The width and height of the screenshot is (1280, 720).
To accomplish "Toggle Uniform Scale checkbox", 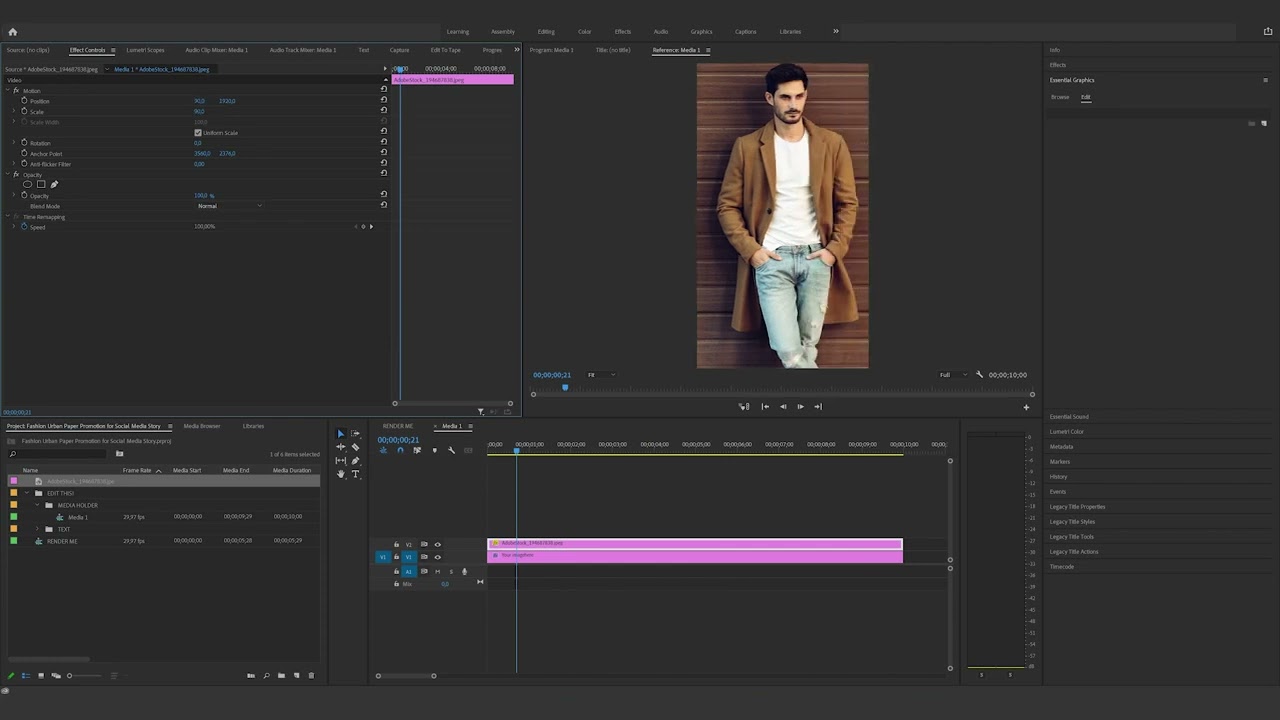I will (198, 132).
